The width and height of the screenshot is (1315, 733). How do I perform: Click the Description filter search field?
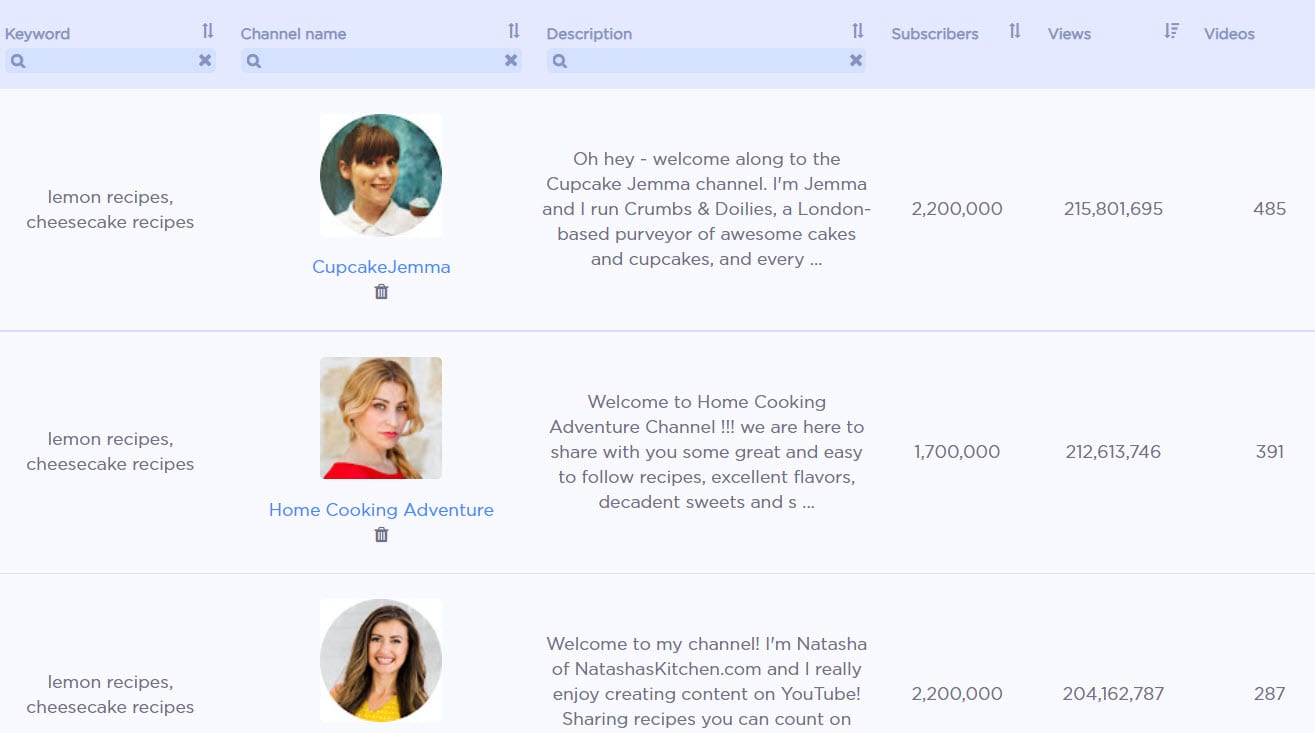pyautogui.click(x=706, y=60)
